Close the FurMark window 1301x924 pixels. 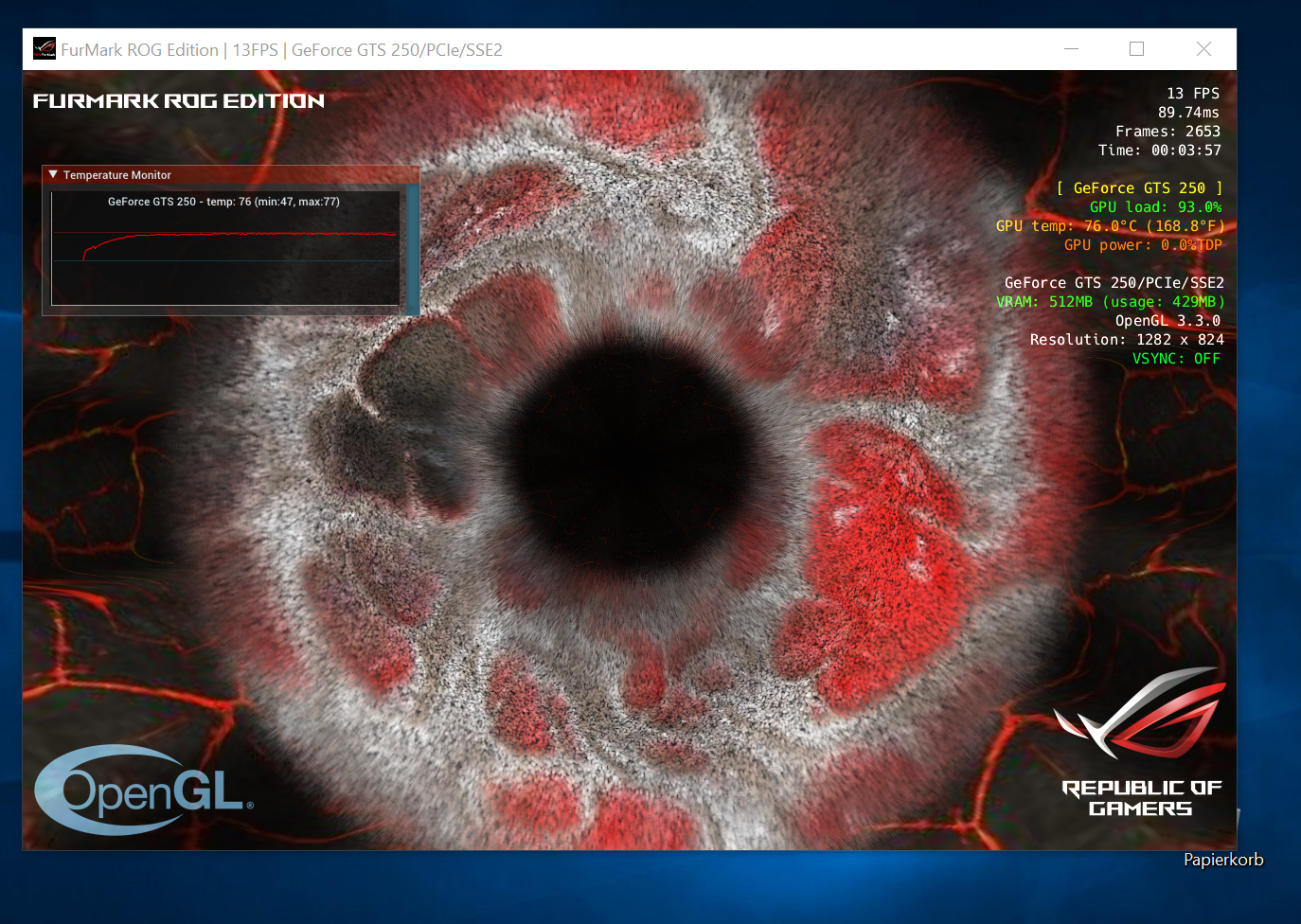click(x=1203, y=49)
